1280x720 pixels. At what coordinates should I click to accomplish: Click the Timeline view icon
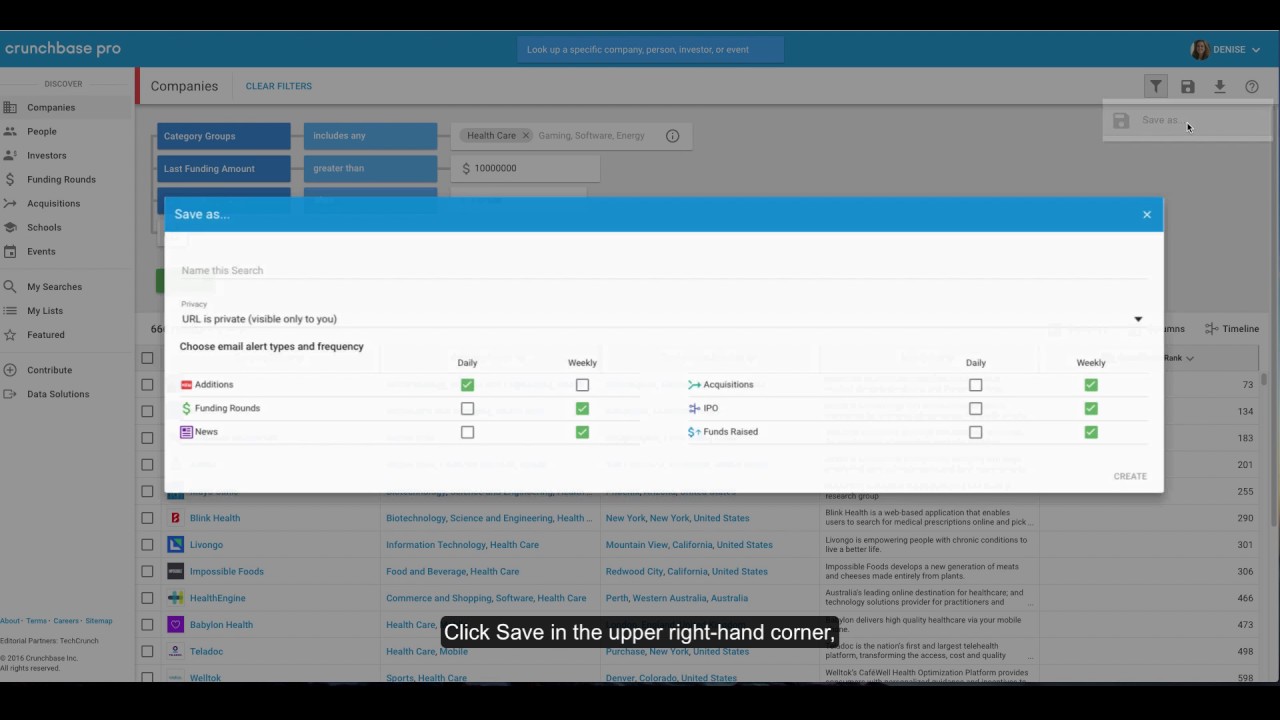tap(1211, 329)
